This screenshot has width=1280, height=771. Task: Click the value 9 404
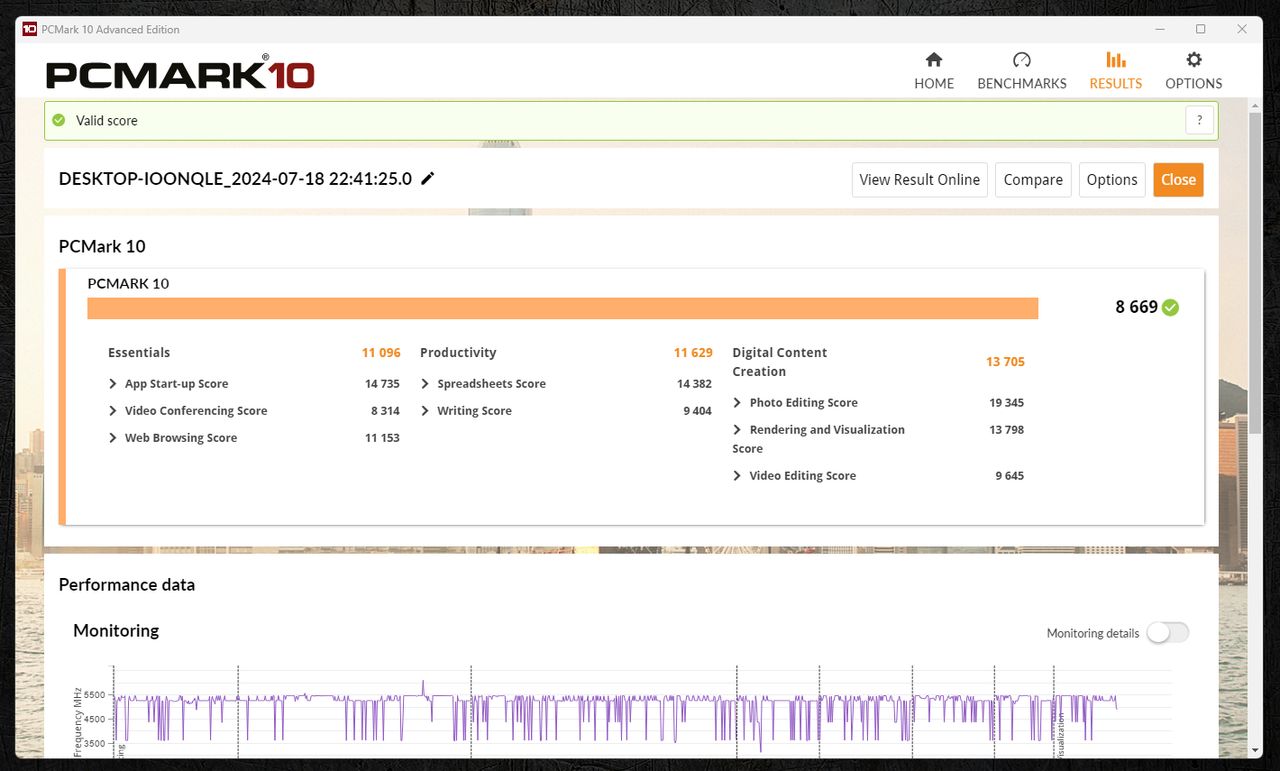(697, 411)
